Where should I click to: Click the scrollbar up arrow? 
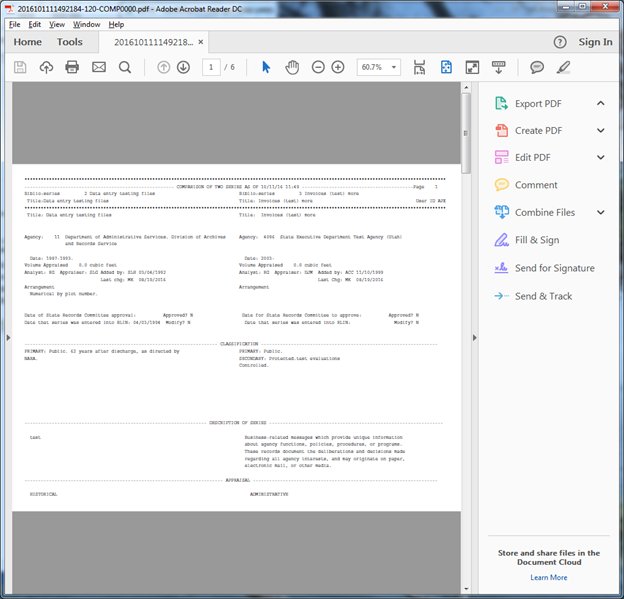tap(466, 87)
